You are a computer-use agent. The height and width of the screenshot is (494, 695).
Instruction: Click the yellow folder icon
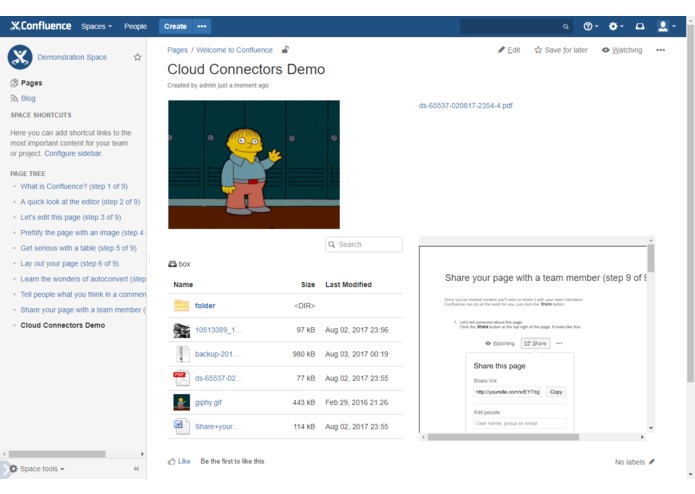click(x=181, y=305)
